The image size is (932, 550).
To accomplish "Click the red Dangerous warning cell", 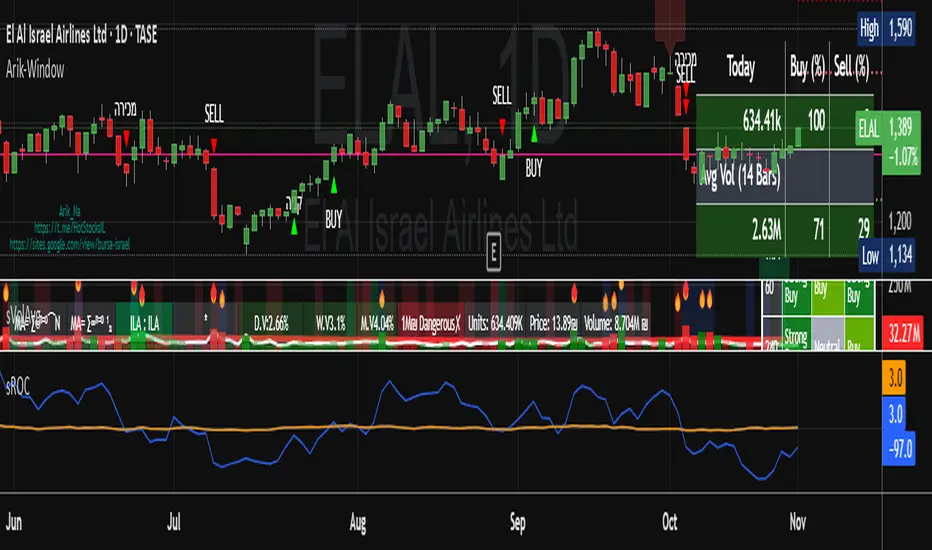I will 430,323.
